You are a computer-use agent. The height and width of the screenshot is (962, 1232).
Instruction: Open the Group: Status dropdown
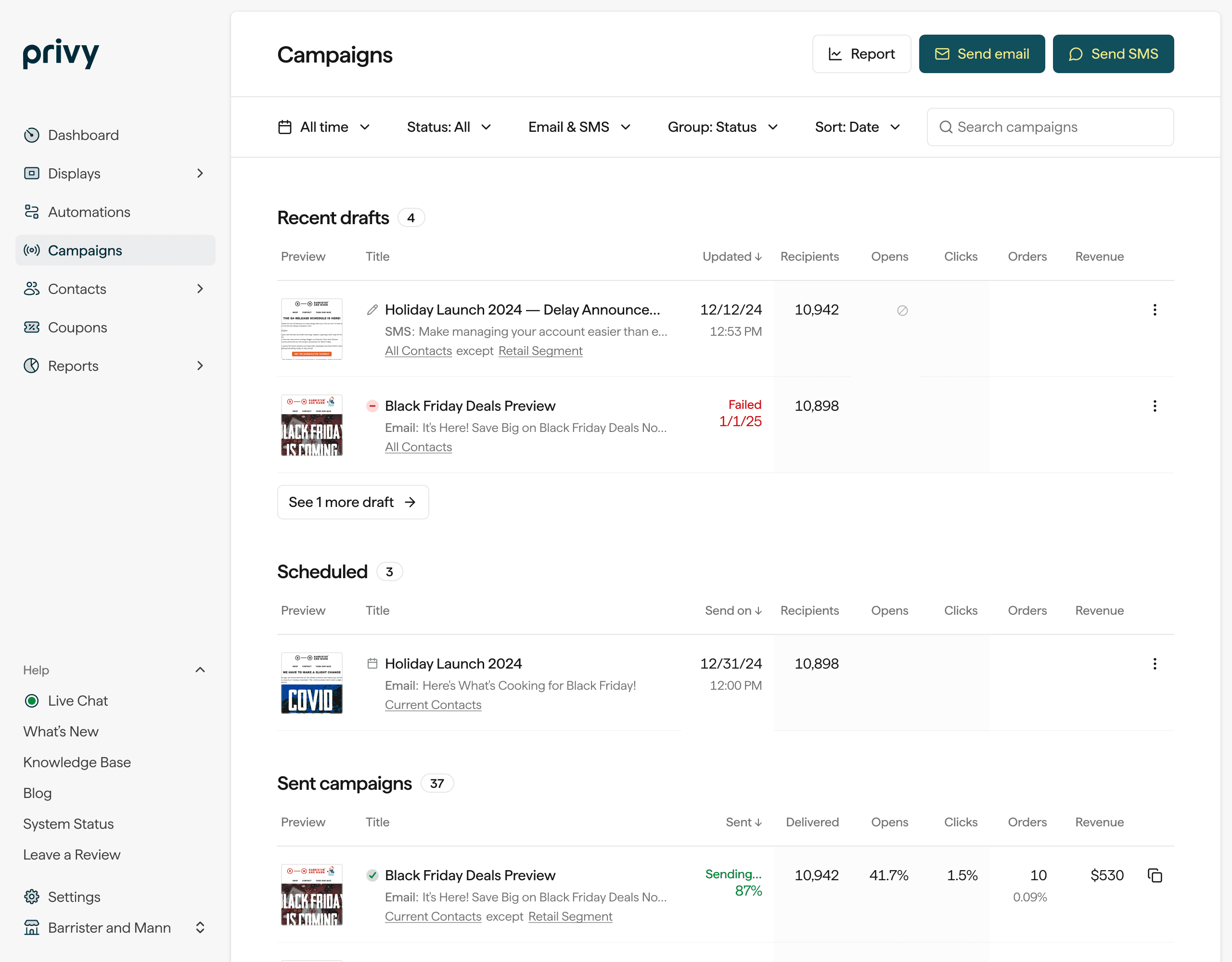click(x=723, y=127)
